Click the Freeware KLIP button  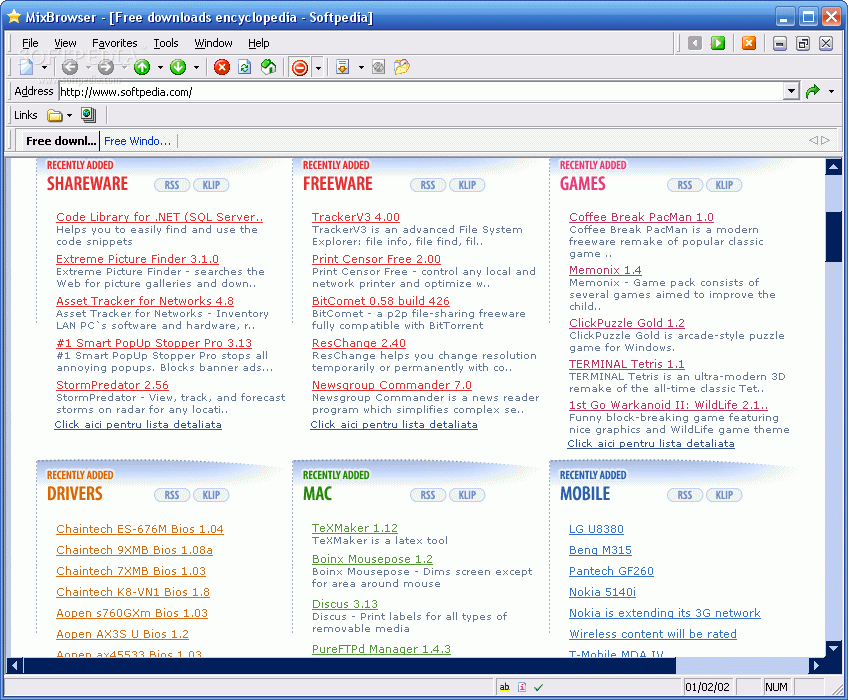(467, 185)
